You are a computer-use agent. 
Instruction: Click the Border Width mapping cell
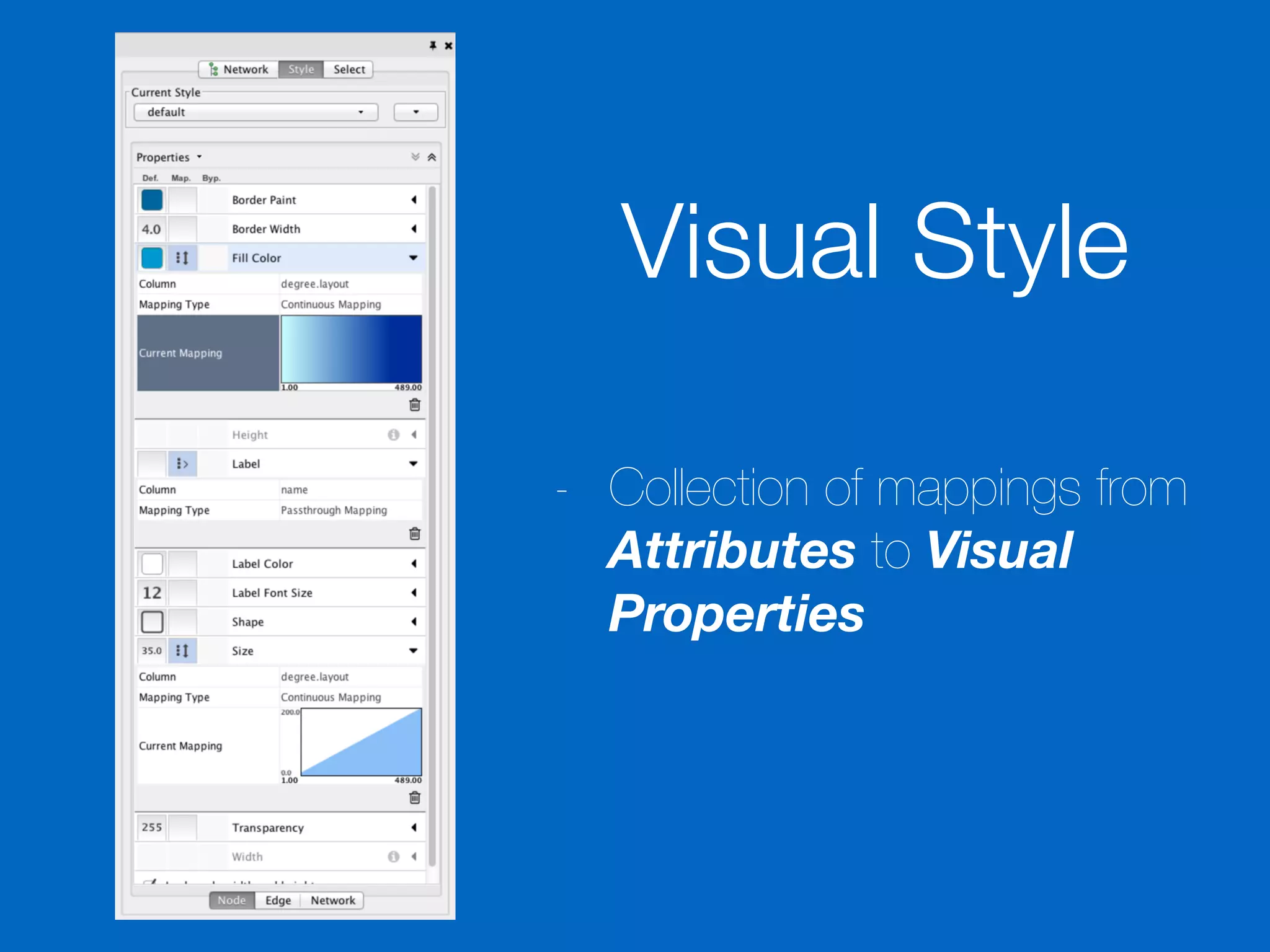pos(183,229)
